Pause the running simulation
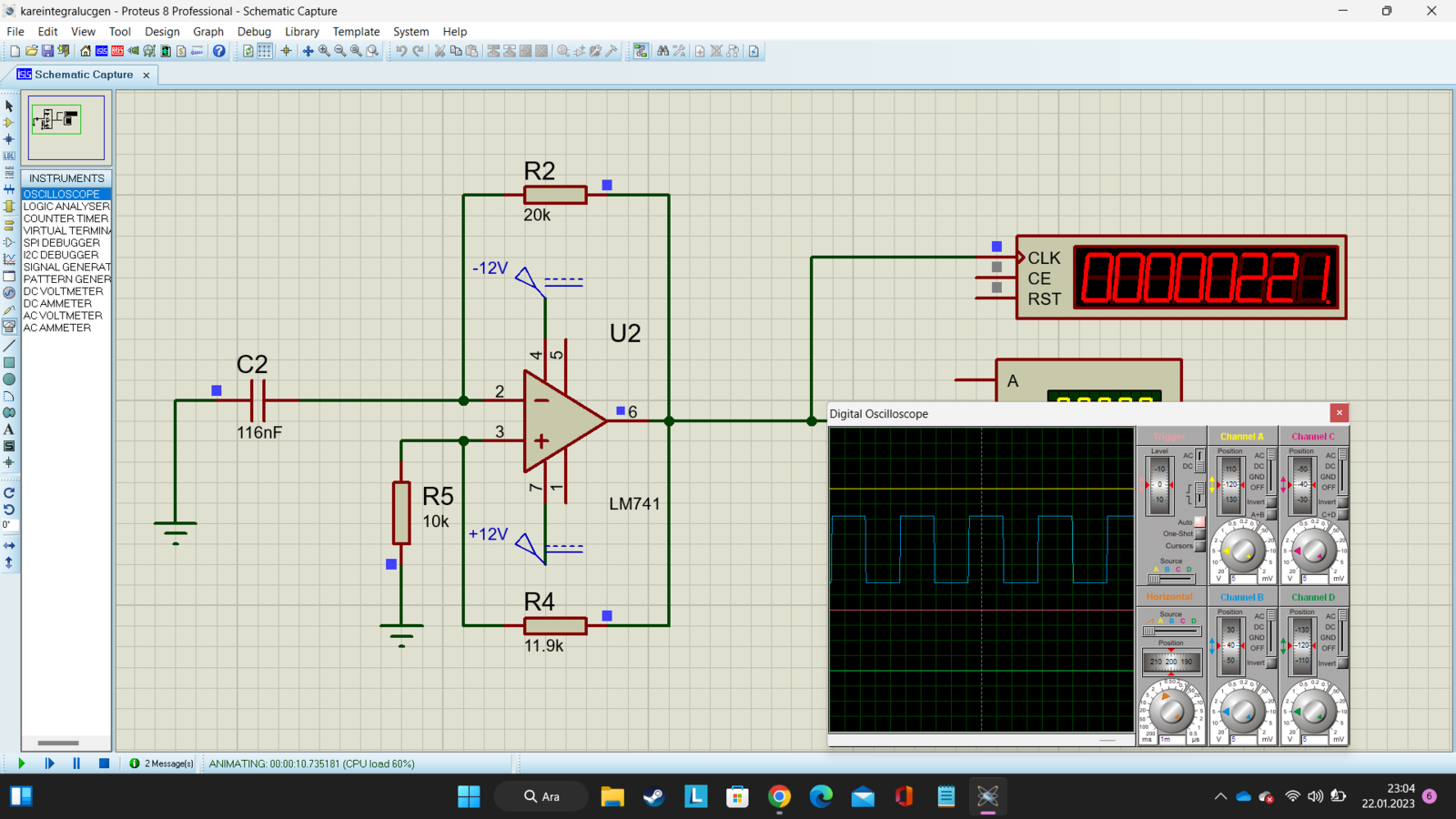 pyautogui.click(x=76, y=763)
